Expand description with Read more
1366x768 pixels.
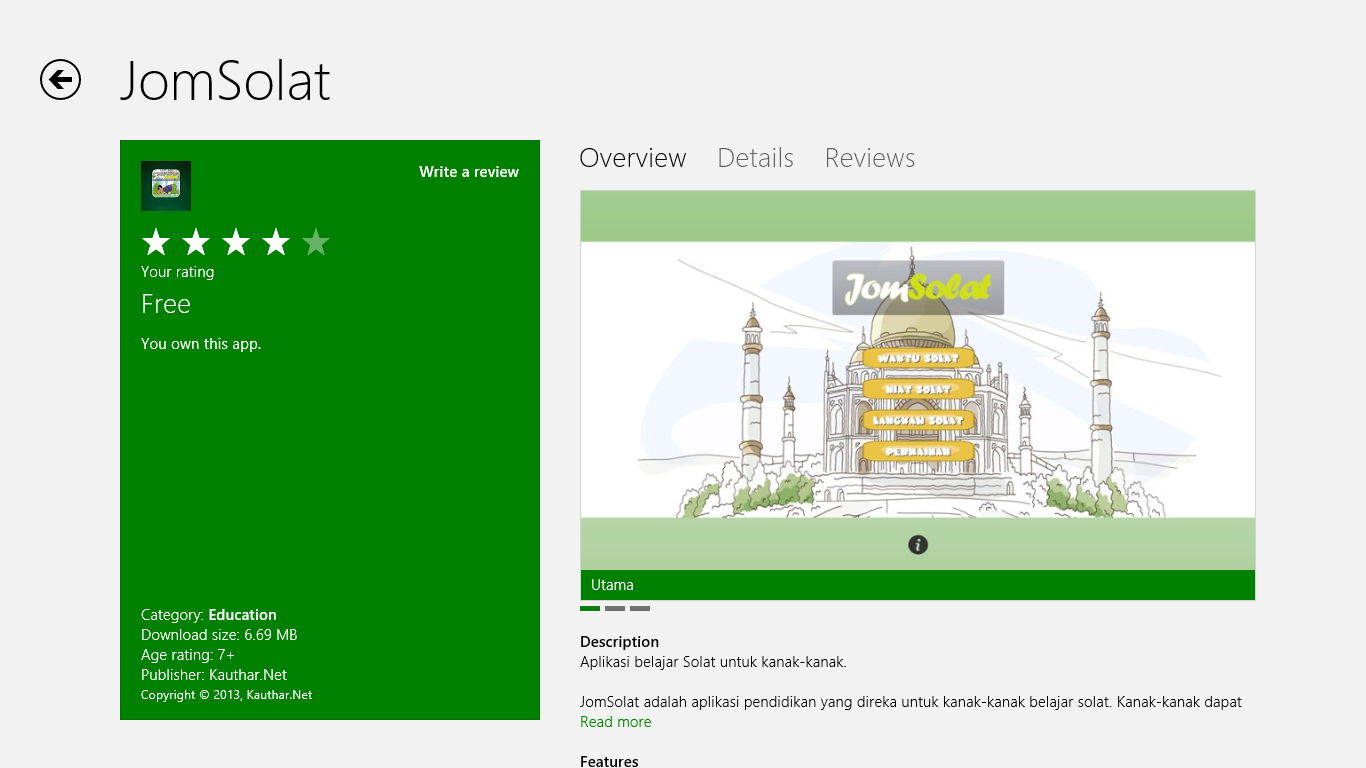[x=615, y=722]
